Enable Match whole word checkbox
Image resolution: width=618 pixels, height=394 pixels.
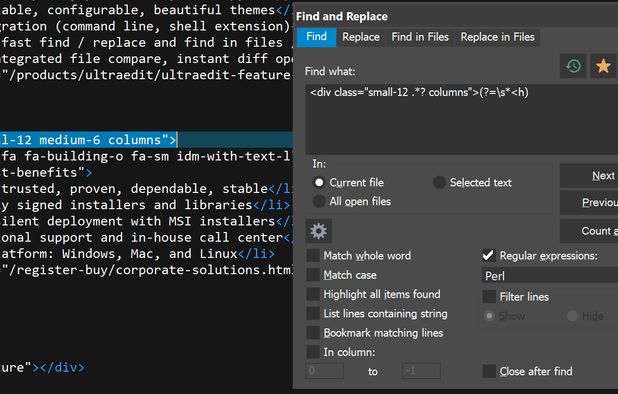pyautogui.click(x=313, y=255)
